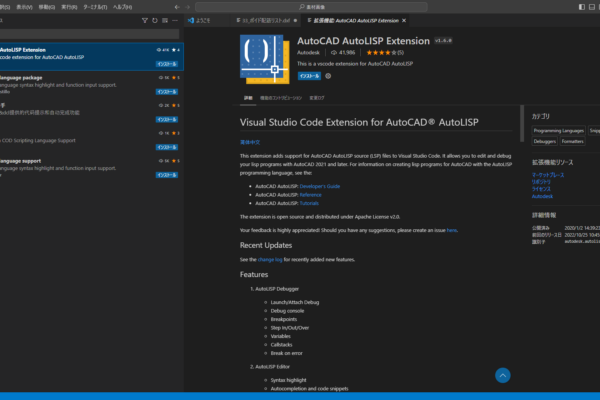Open the ターミナル(T) menu
This screenshot has width=600, height=400.
[95, 7]
